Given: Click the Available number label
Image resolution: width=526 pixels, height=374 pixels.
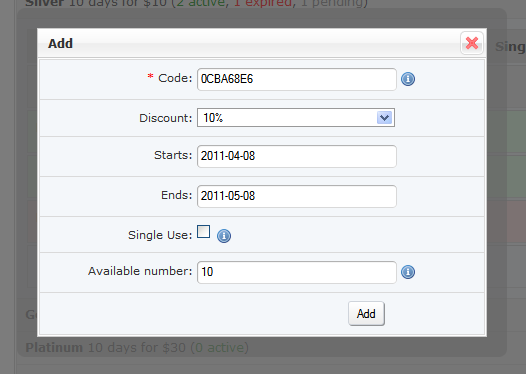Looking at the screenshot, I should [x=140, y=271].
